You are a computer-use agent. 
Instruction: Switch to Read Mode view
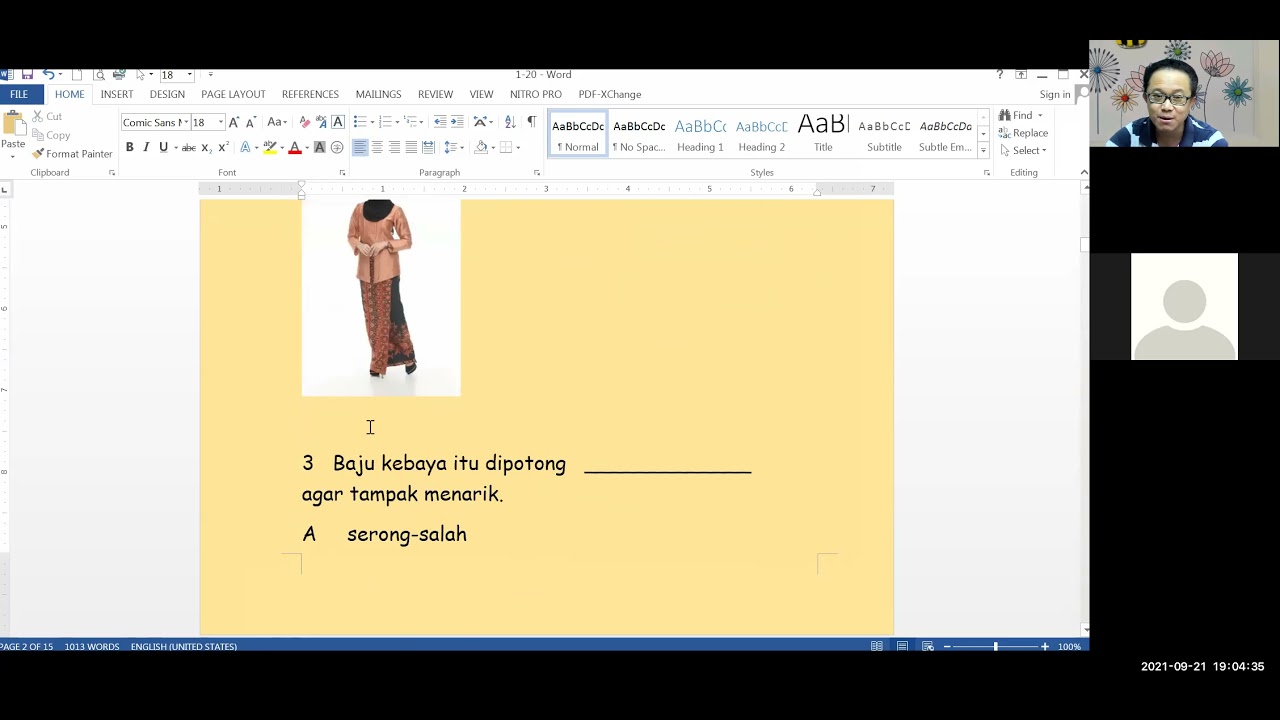877,646
